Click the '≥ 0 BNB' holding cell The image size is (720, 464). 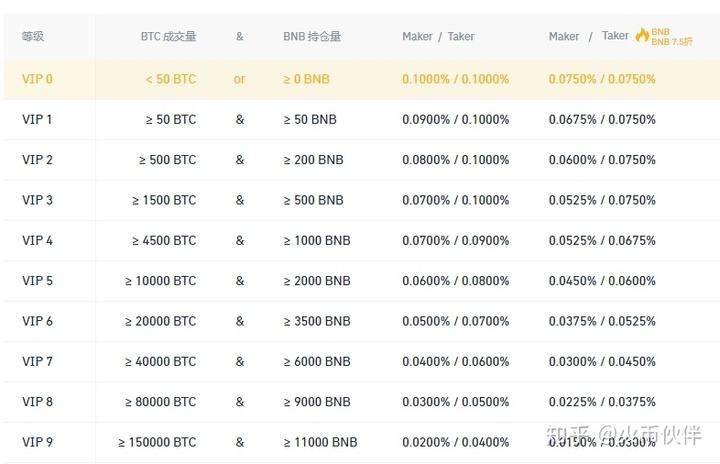[x=306, y=79]
